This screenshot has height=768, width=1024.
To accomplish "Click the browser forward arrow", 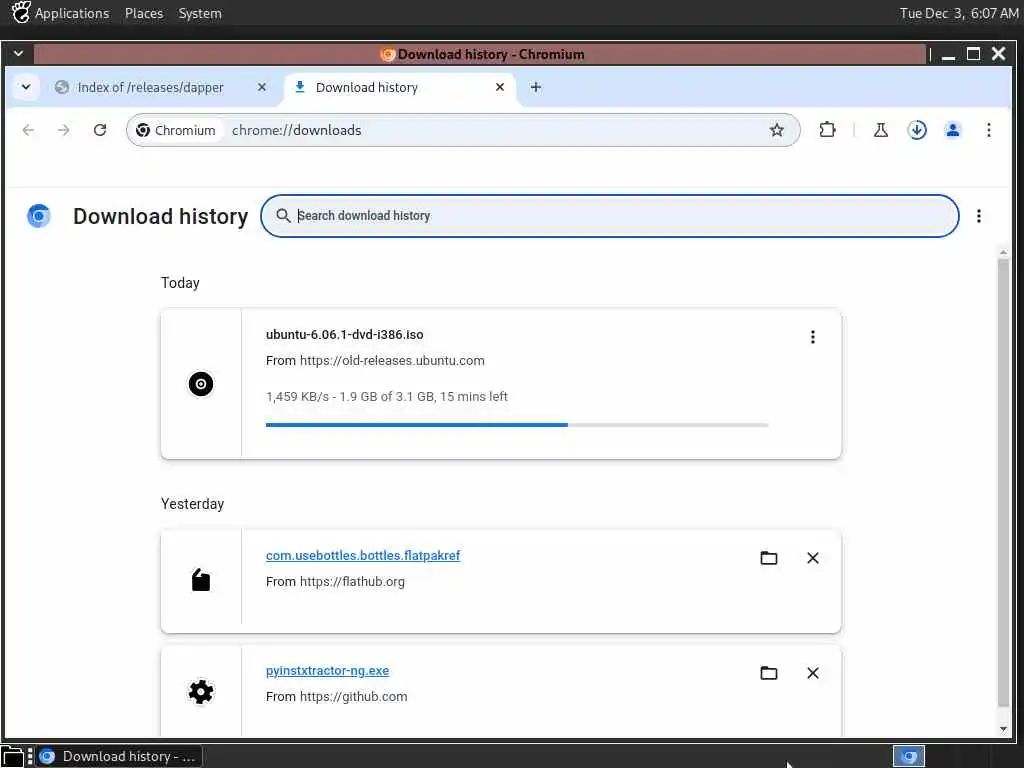I will point(63,130).
